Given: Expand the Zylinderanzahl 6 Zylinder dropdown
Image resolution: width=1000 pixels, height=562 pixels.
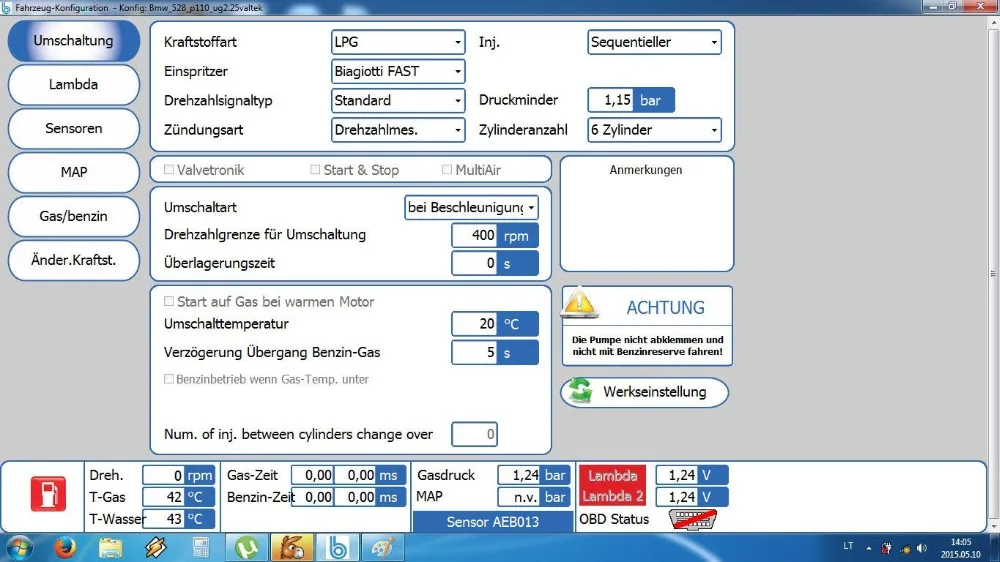Looking at the screenshot, I should pos(654,130).
